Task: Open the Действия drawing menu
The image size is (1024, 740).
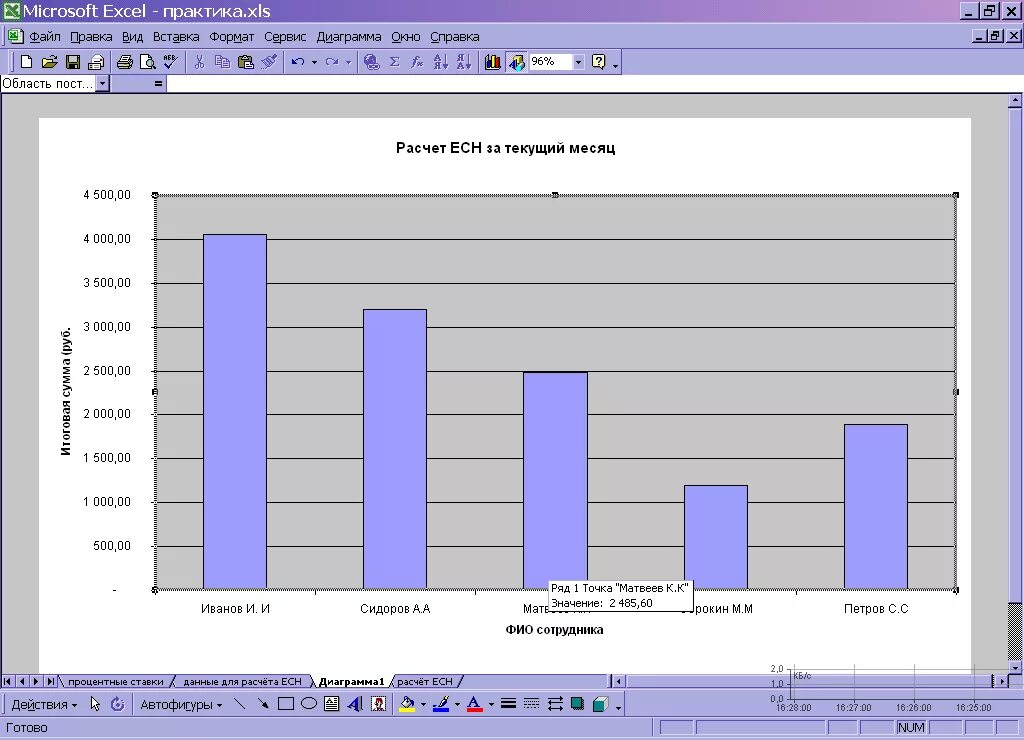Action: [44, 705]
